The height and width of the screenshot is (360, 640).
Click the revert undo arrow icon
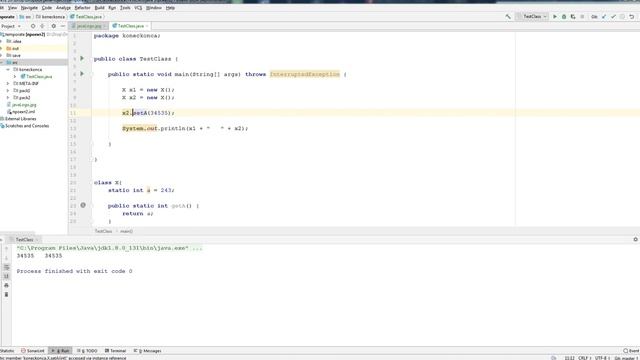[631, 17]
